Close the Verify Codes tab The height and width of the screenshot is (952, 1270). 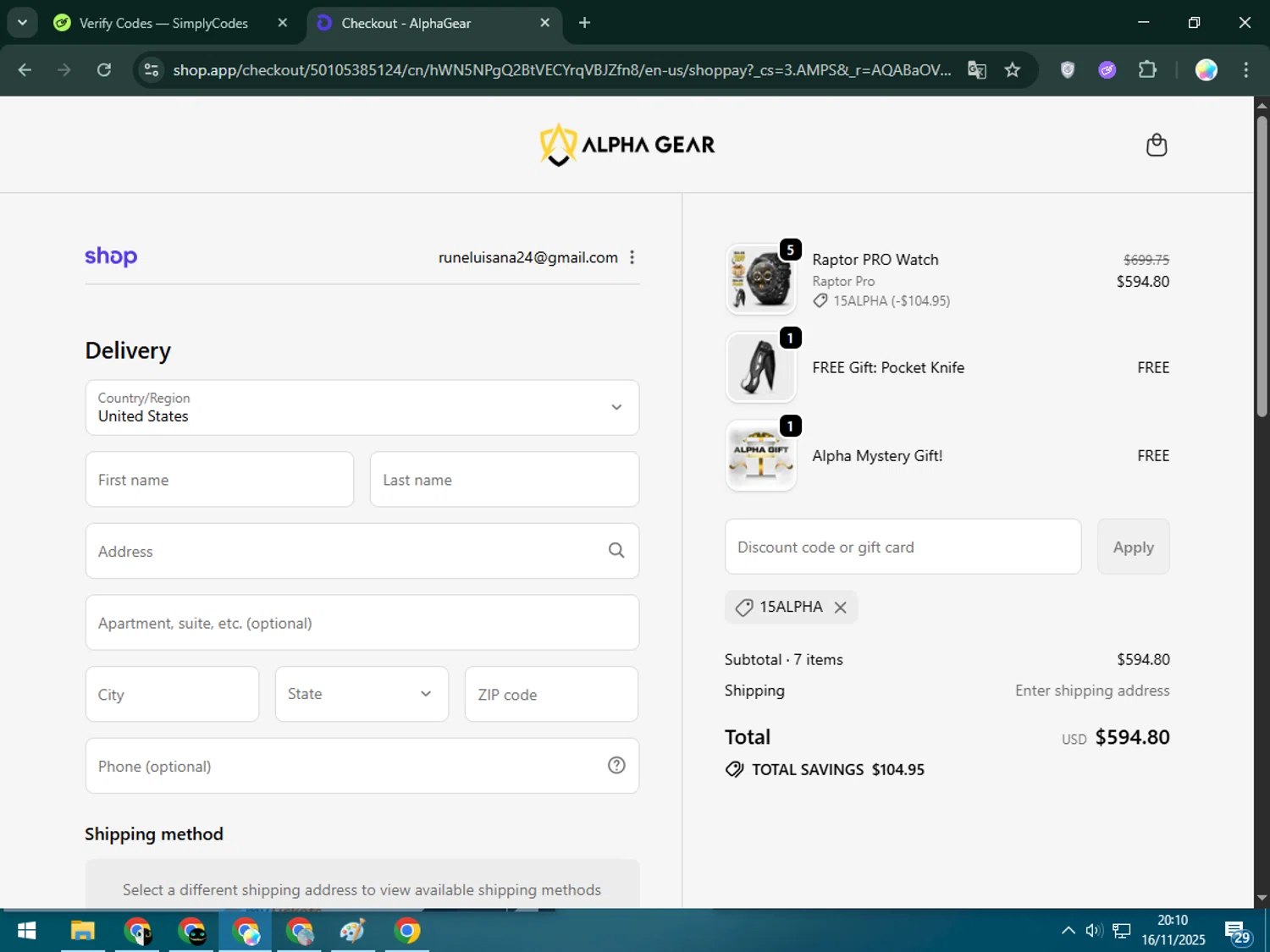pos(283,23)
